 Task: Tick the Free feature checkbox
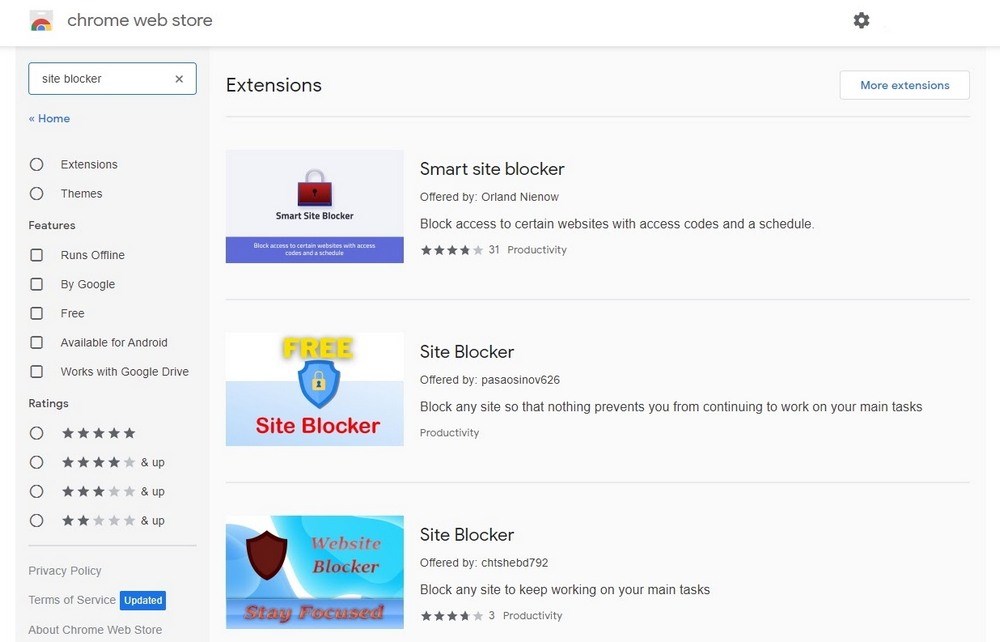point(37,314)
